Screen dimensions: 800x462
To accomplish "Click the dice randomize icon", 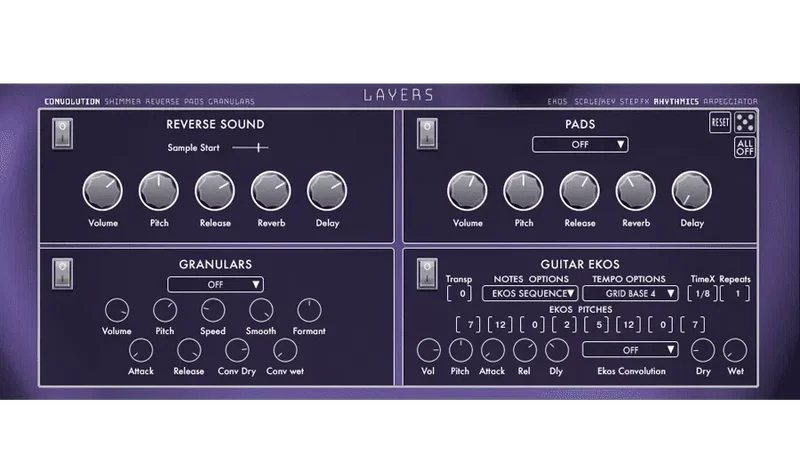I will coord(745,122).
